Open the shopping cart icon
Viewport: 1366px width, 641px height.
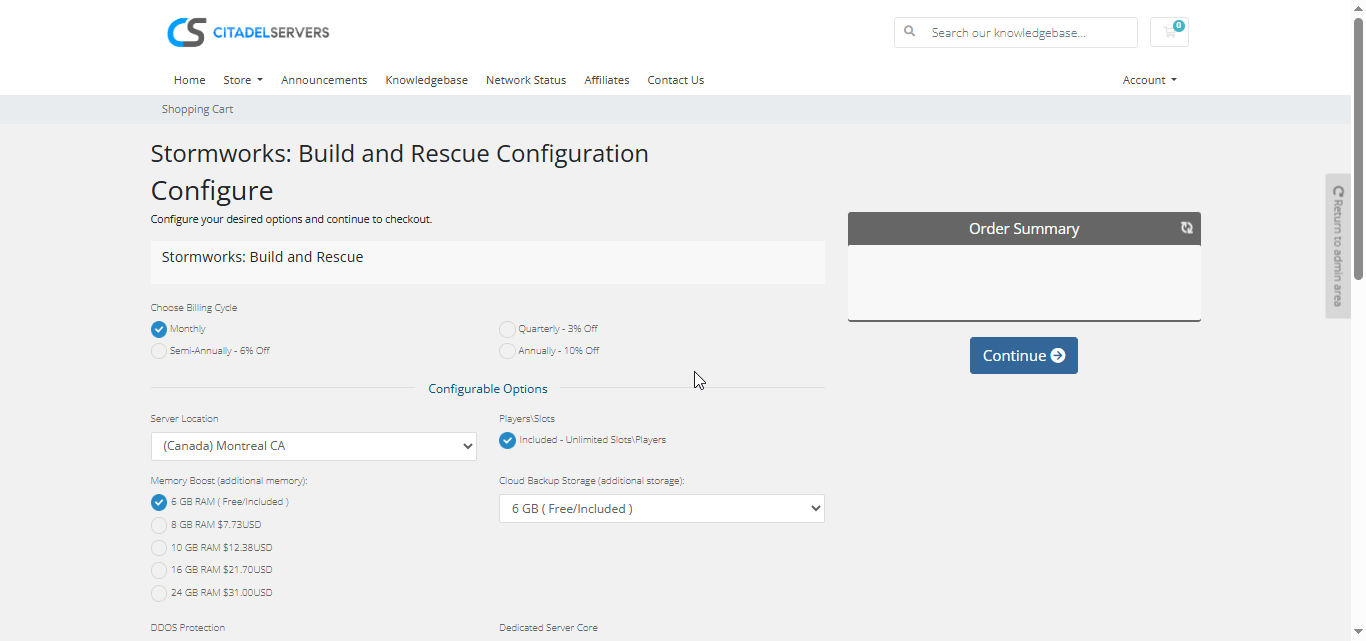click(x=1169, y=32)
